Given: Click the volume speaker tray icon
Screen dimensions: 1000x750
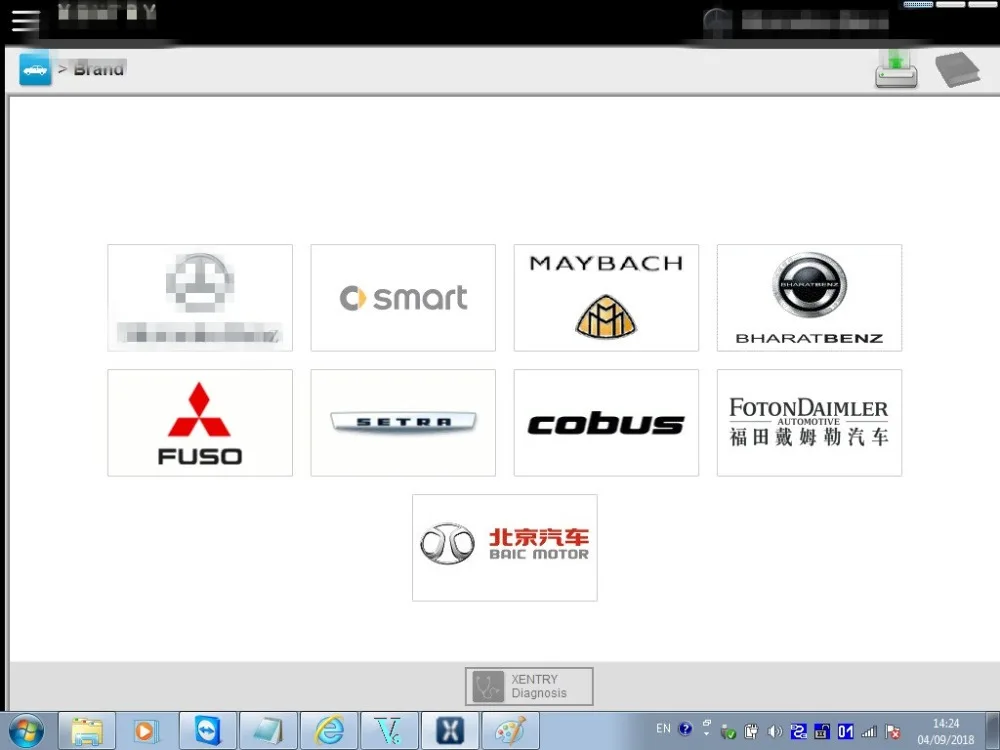Looking at the screenshot, I should [775, 732].
